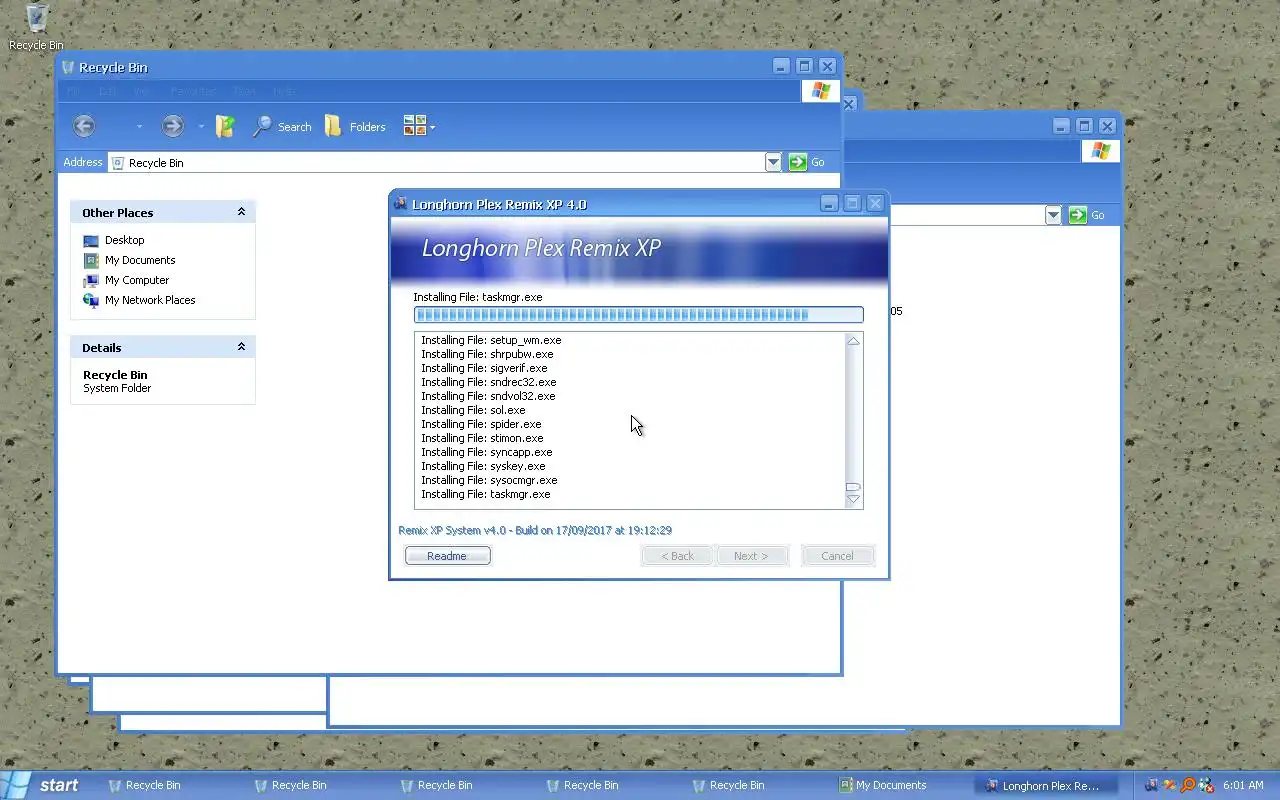Click the Readme button
Image resolution: width=1280 pixels, height=800 pixels.
tap(447, 556)
